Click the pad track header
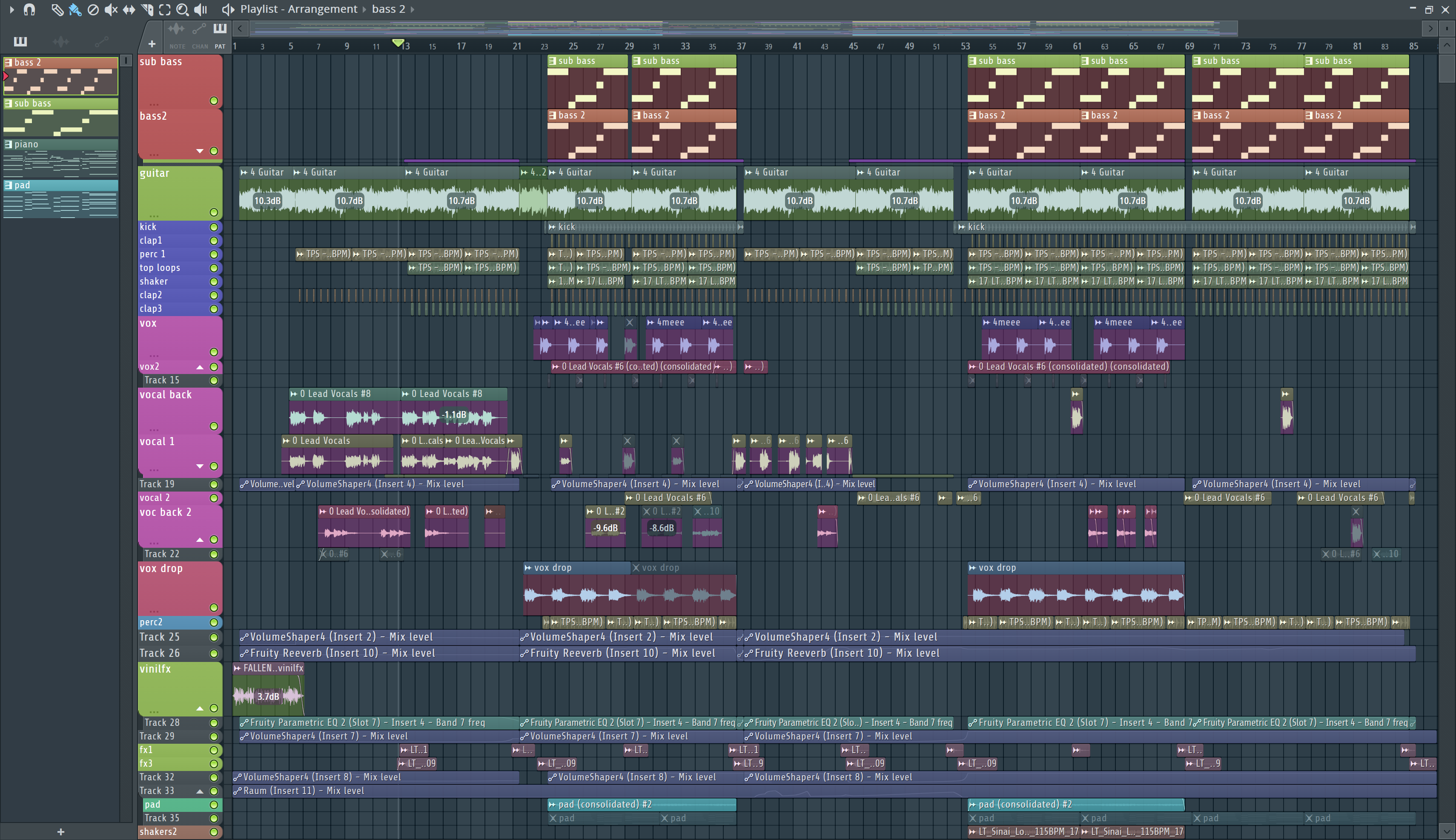This screenshot has height=840, width=1456. pyautogui.click(x=183, y=805)
